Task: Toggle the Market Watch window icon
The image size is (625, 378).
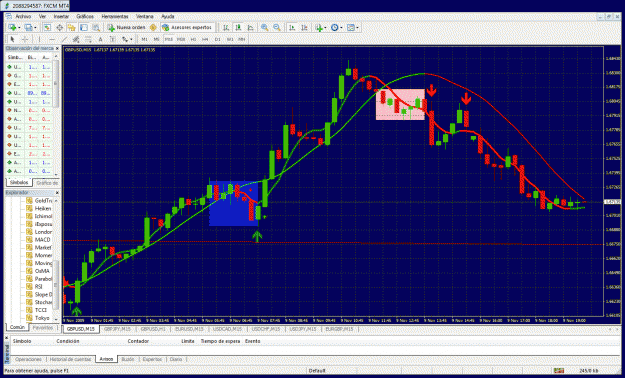Action: coord(47,28)
